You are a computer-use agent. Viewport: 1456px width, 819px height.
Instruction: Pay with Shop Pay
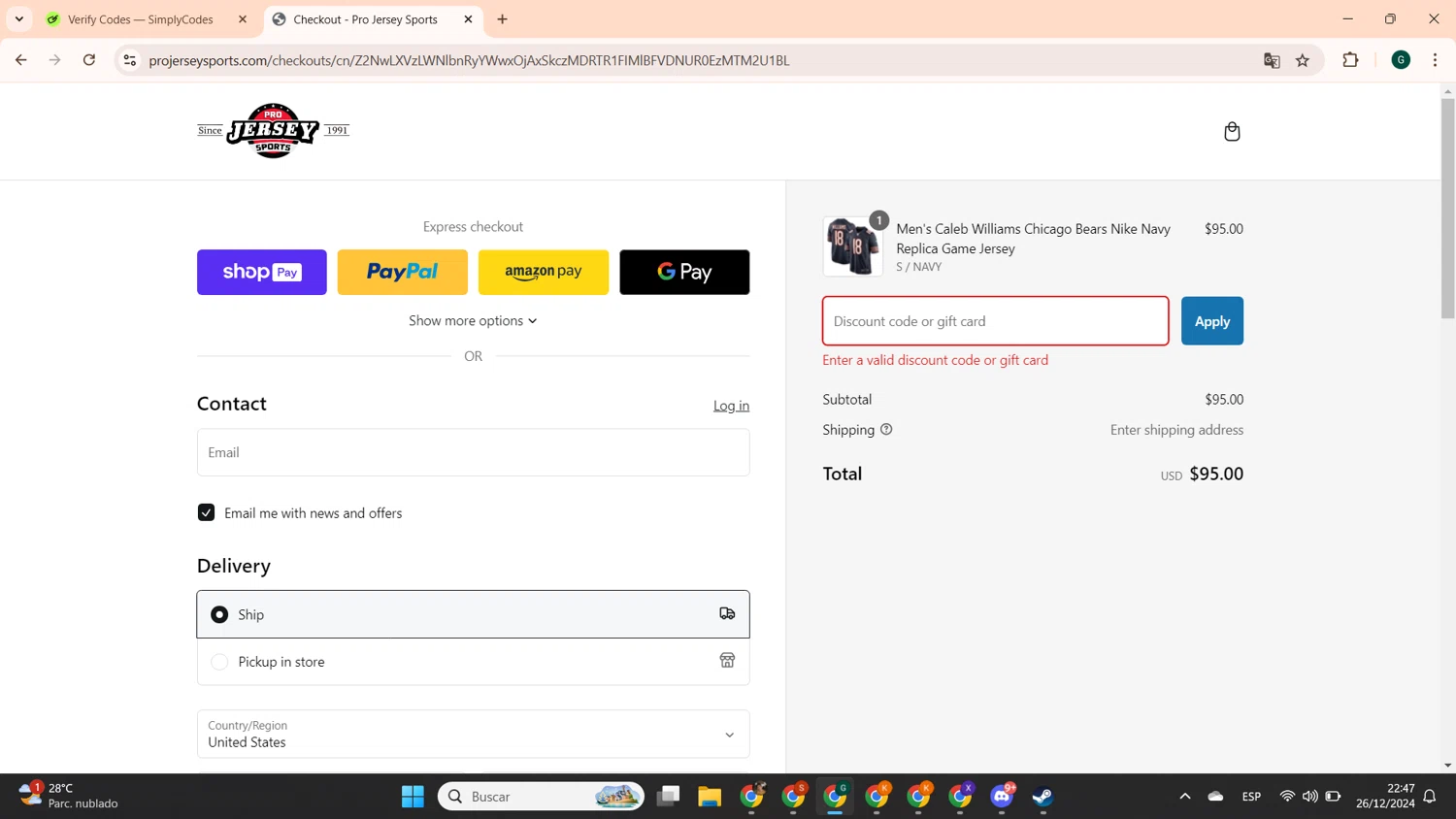(262, 272)
